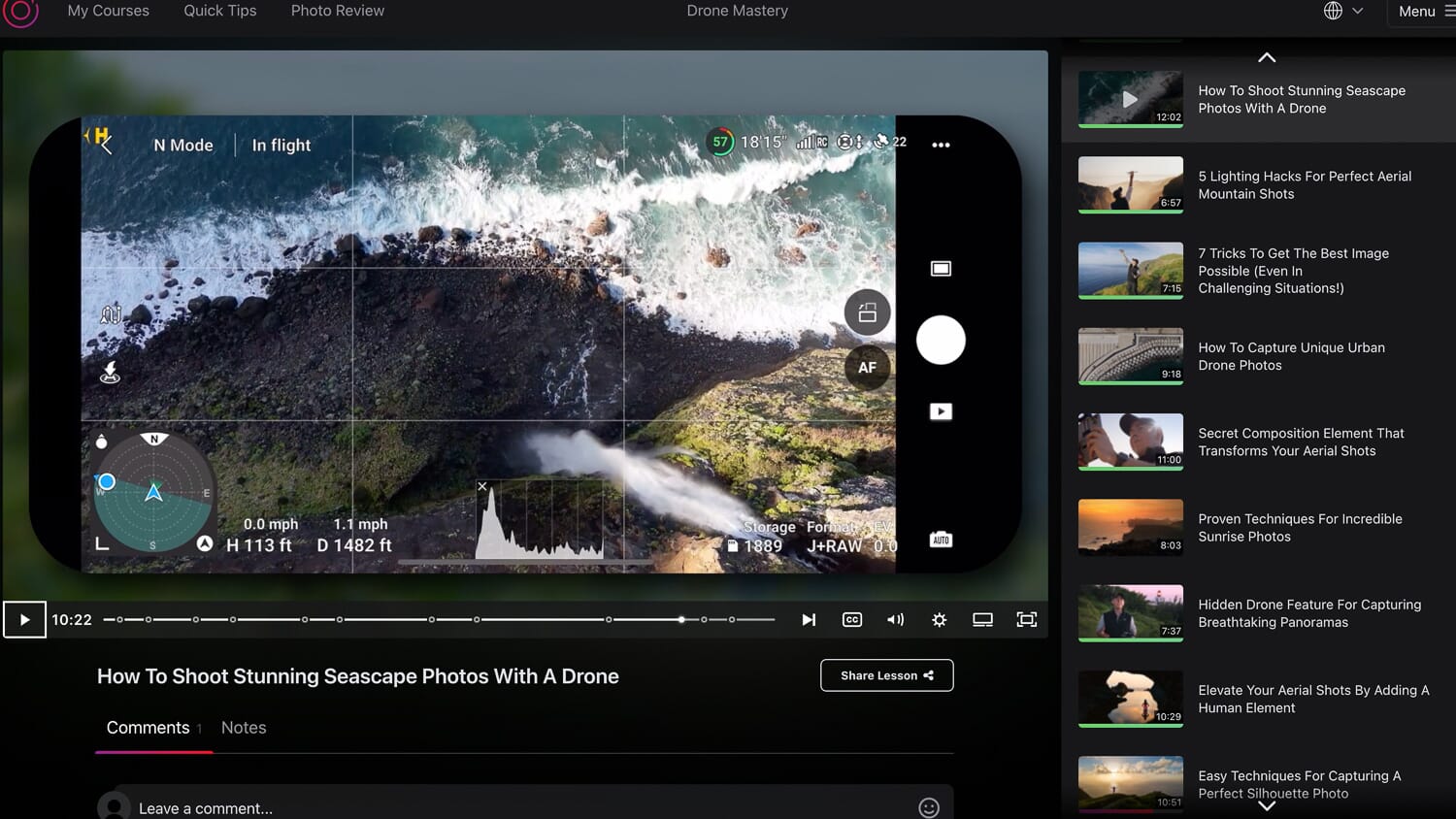Switch to the Notes tab
The height and width of the screenshot is (819, 1456).
244,727
